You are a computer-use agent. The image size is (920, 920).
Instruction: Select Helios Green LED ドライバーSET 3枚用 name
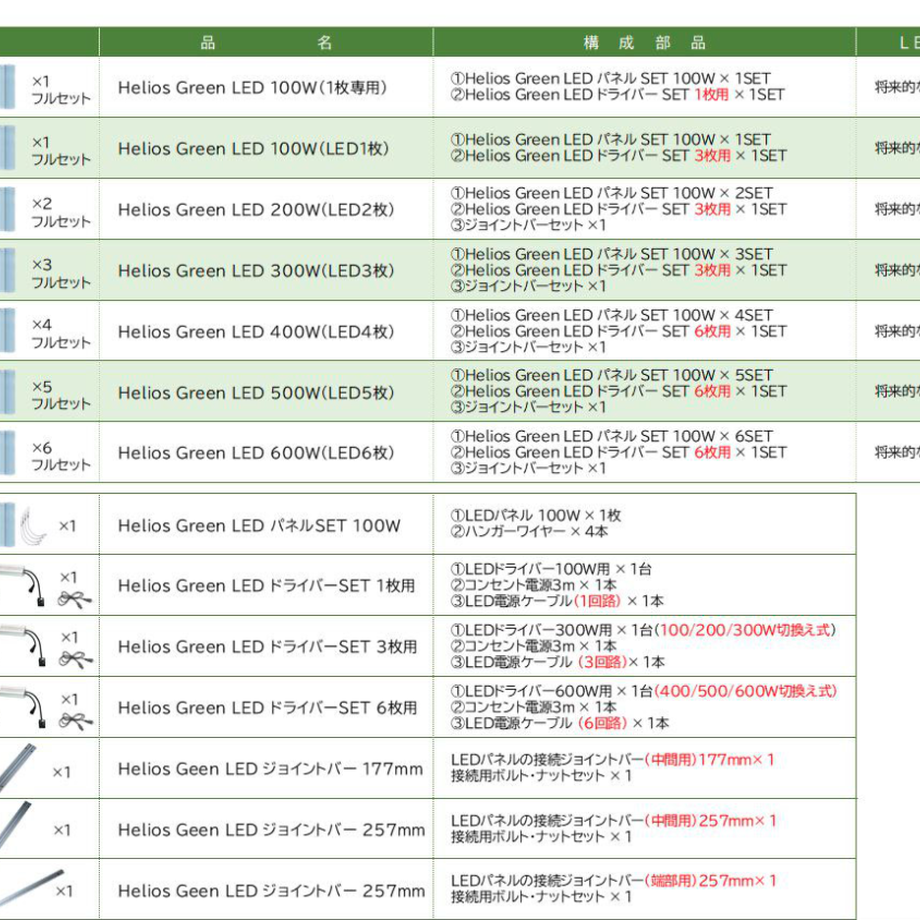268,647
